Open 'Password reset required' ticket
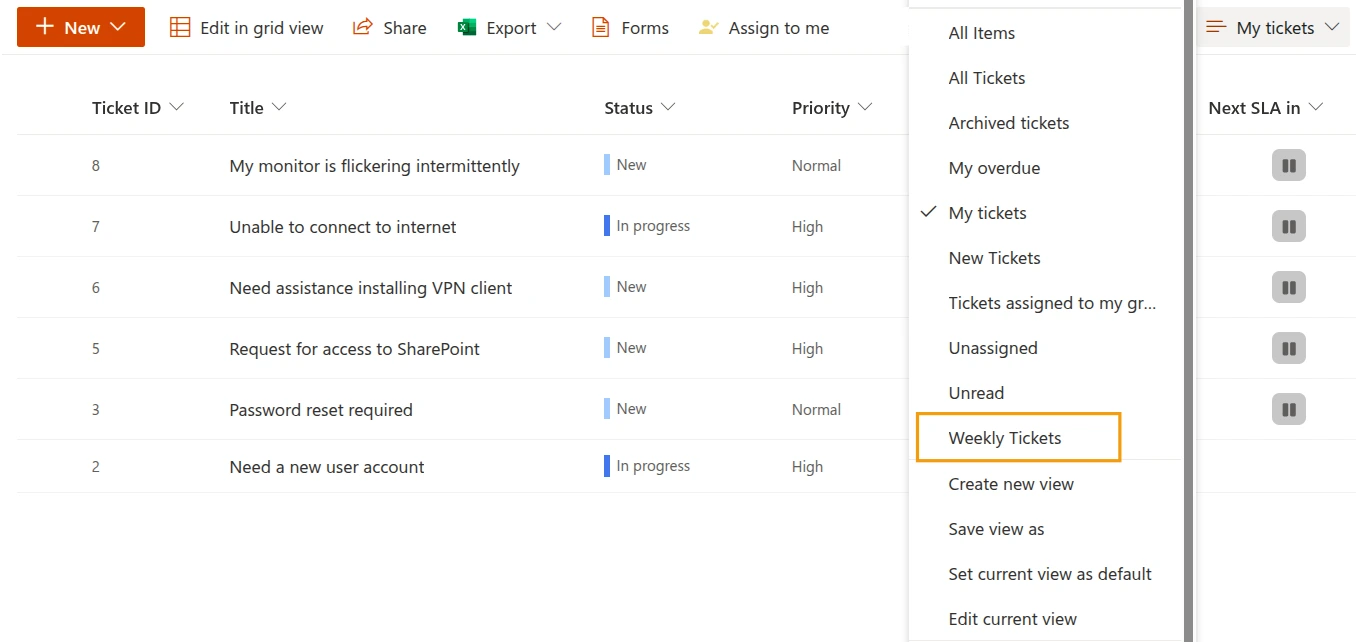This screenshot has height=642, width=1356. click(x=321, y=410)
